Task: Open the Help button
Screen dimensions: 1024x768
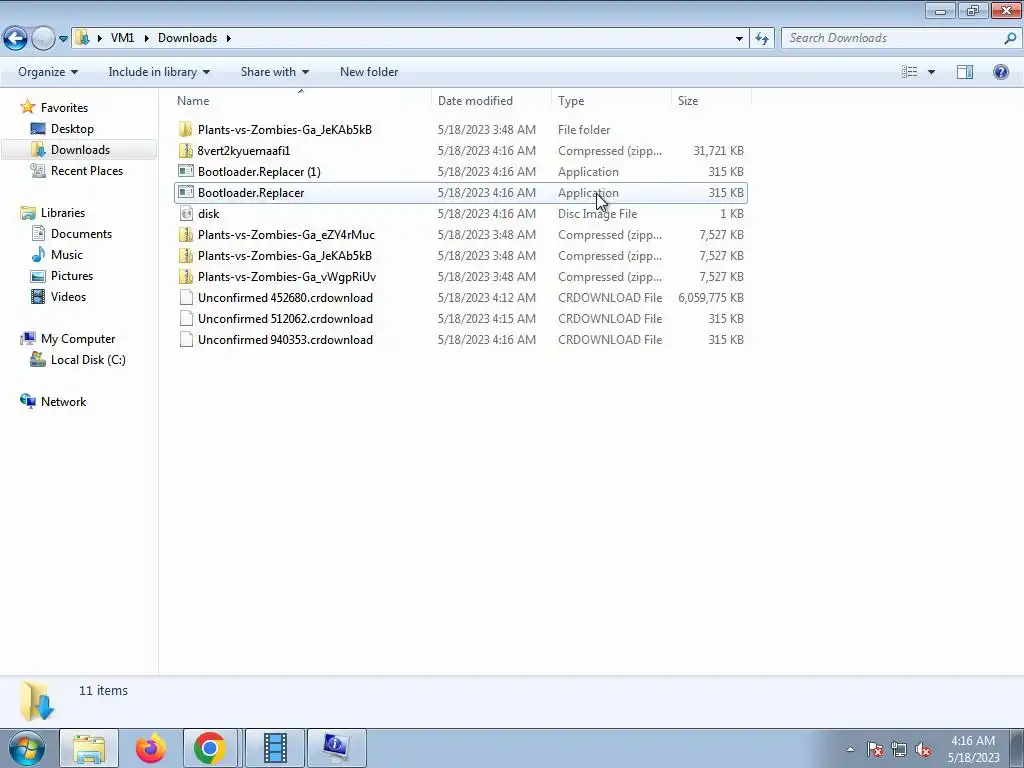Action: tap(1000, 72)
